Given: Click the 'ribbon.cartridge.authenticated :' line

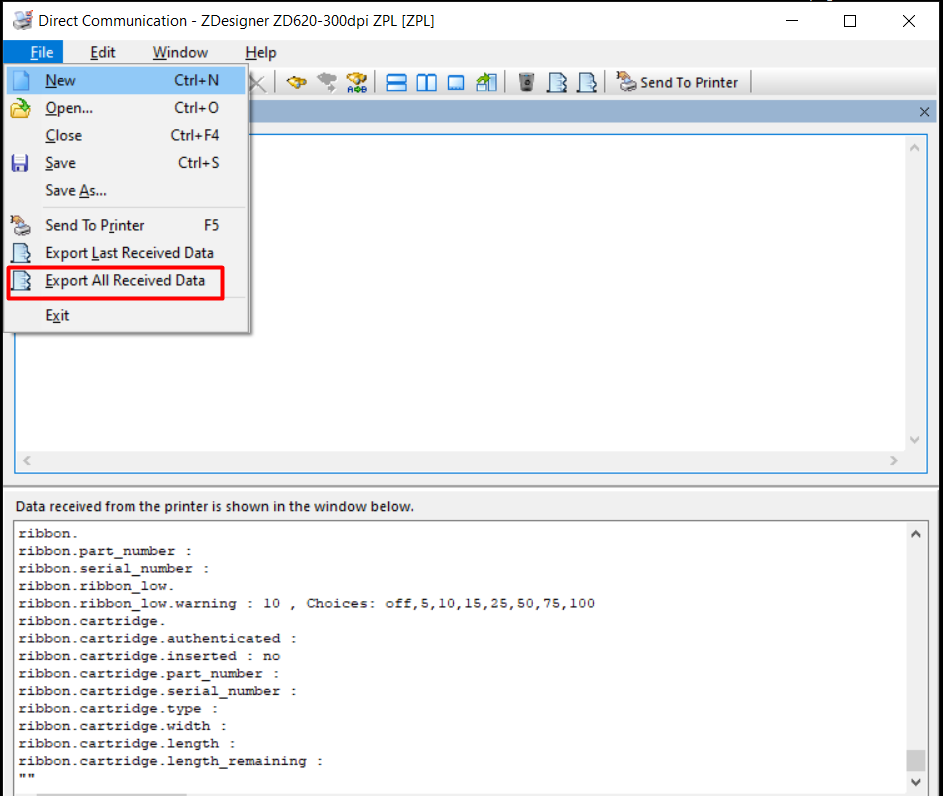Looking at the screenshot, I should (x=158, y=638).
